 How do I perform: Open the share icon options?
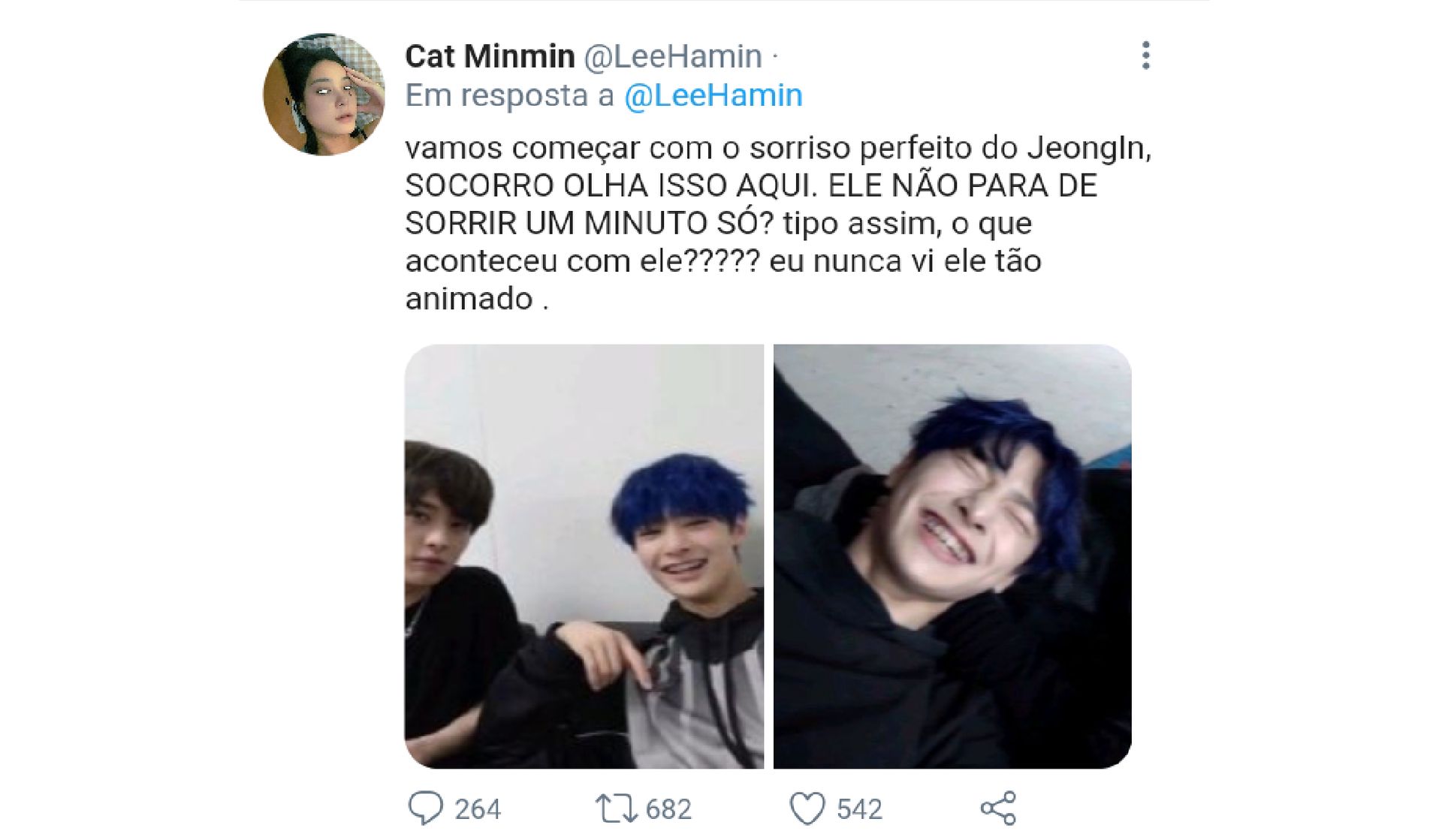[998, 808]
